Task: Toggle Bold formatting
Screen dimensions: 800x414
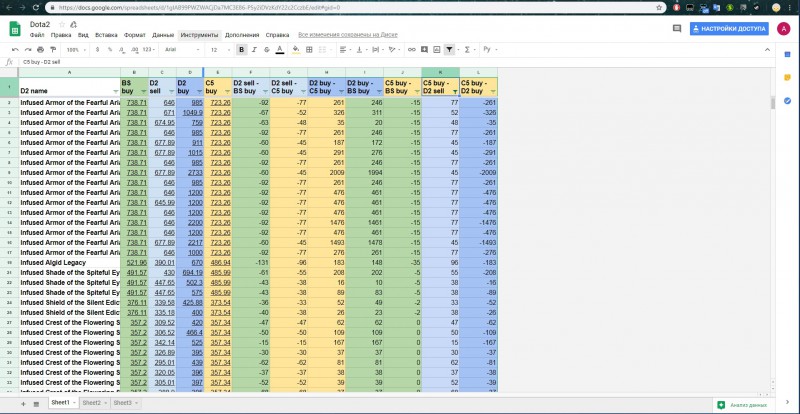Action: coord(241,50)
